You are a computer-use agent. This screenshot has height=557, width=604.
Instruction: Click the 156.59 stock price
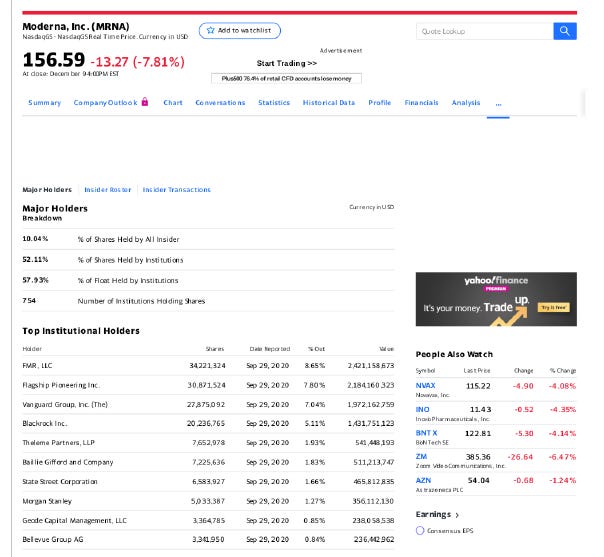pos(54,60)
